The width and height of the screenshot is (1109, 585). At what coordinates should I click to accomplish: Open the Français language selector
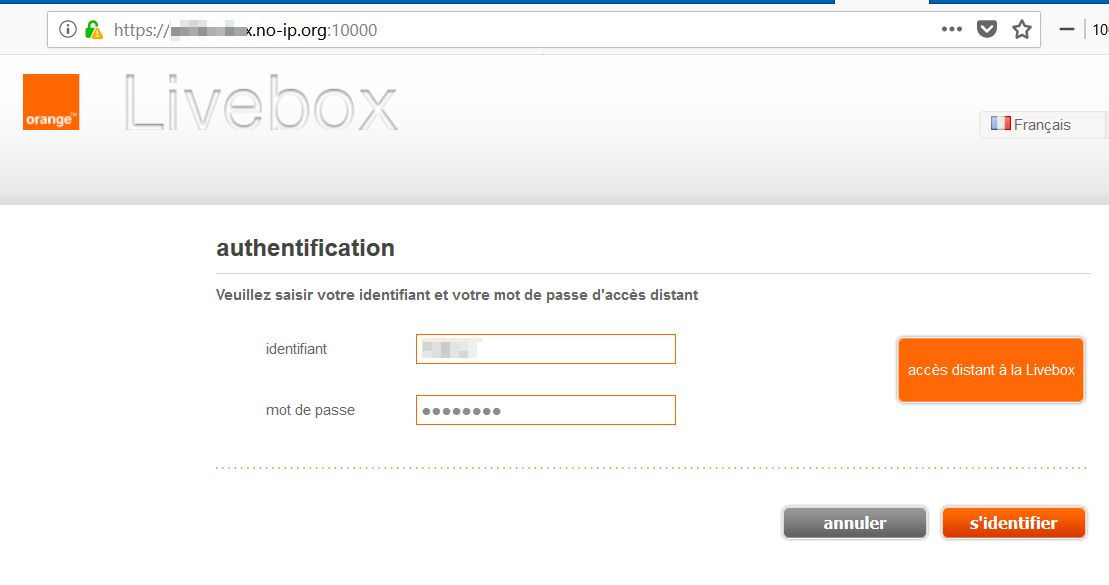click(x=1041, y=125)
